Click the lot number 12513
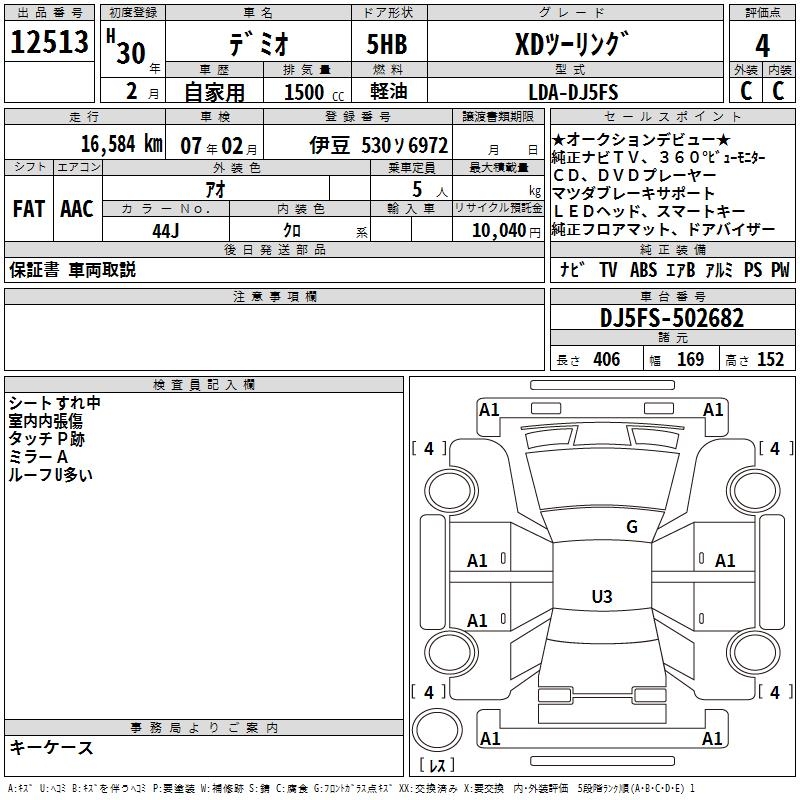800x800 pixels. pos(49,42)
